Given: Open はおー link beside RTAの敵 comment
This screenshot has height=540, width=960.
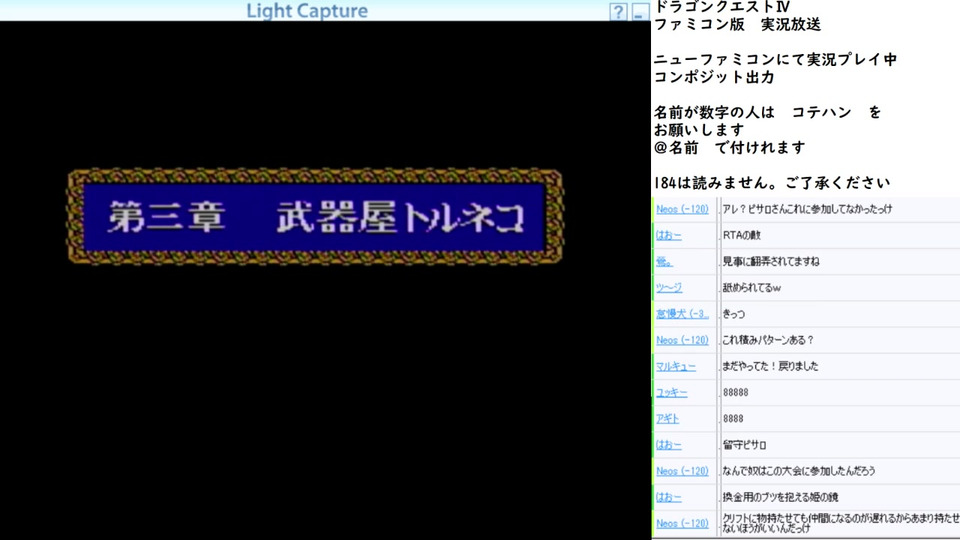Looking at the screenshot, I should tap(669, 236).
